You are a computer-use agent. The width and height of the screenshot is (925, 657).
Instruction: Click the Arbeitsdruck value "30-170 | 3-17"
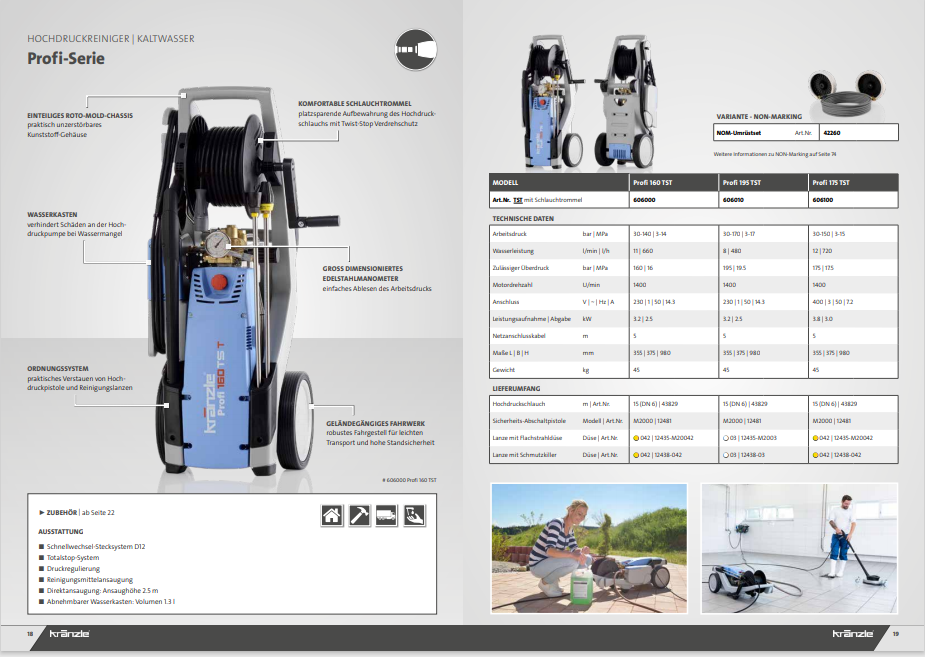coord(739,234)
